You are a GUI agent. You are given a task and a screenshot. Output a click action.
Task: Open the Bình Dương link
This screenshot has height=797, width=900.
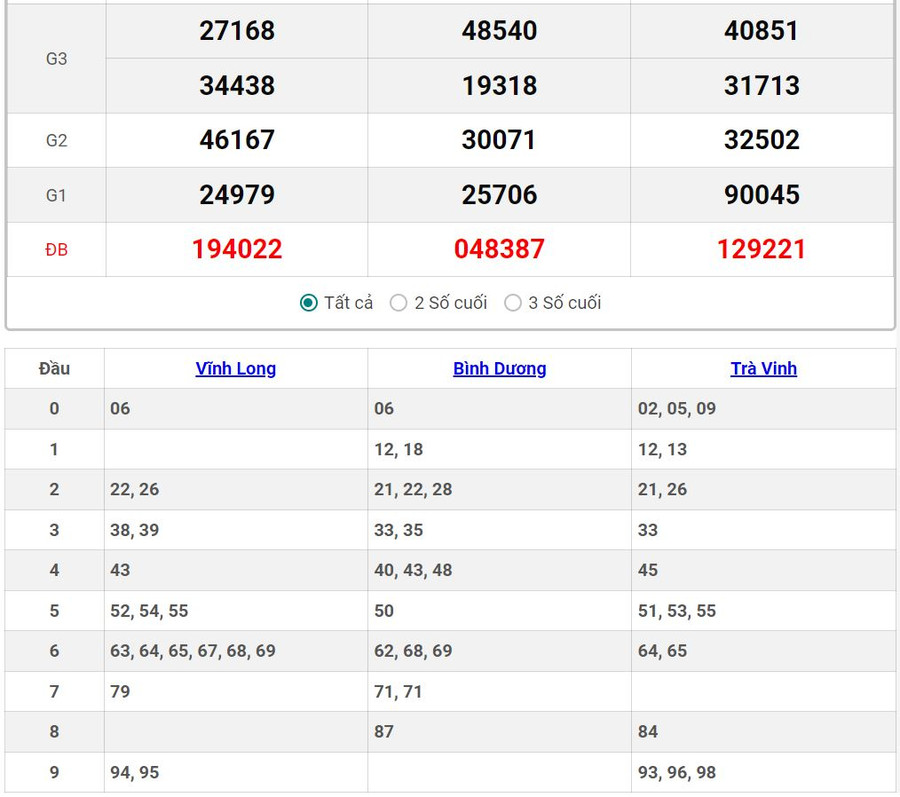pos(499,368)
